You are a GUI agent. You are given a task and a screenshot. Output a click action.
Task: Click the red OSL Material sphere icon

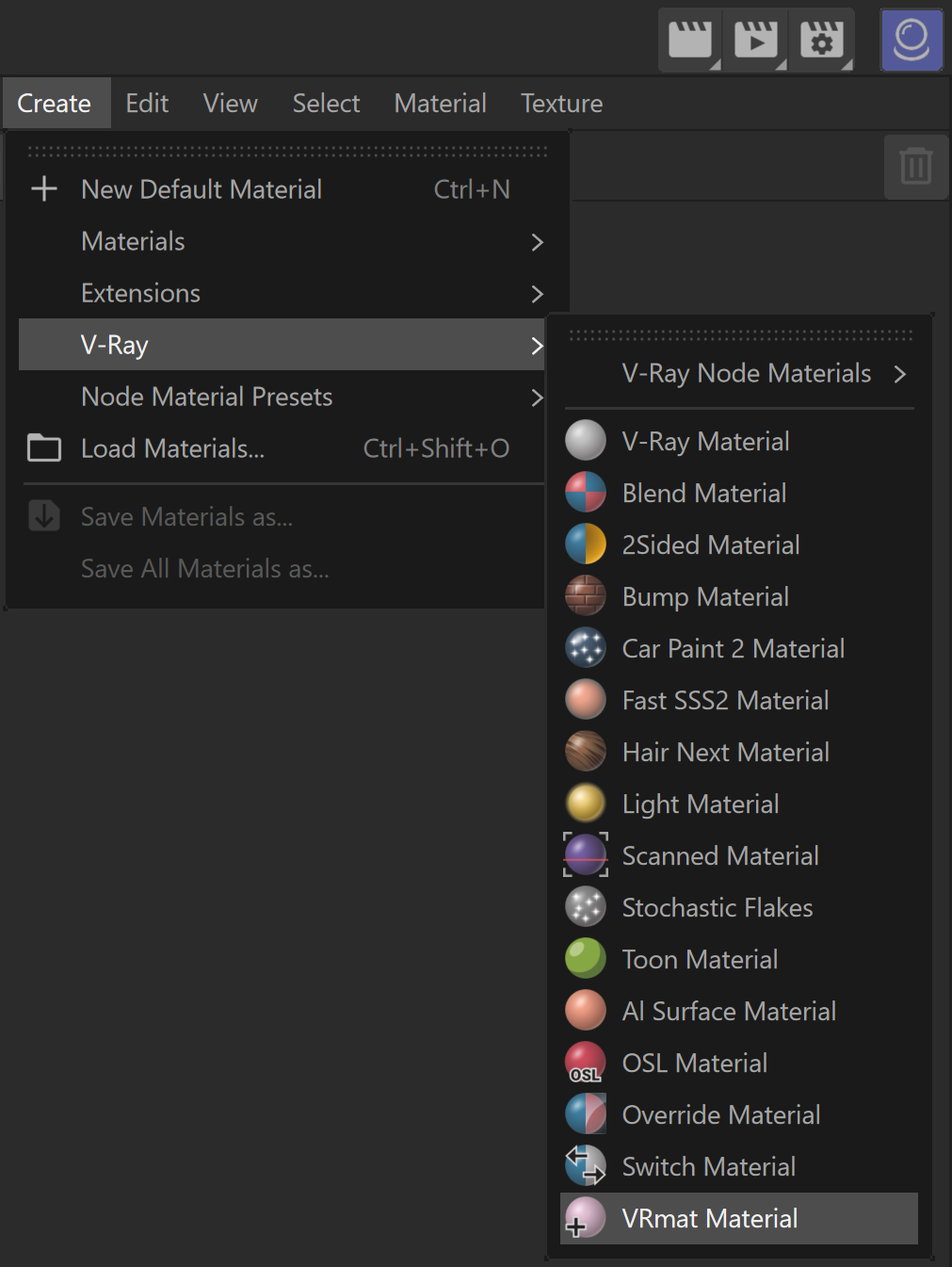(x=586, y=1063)
